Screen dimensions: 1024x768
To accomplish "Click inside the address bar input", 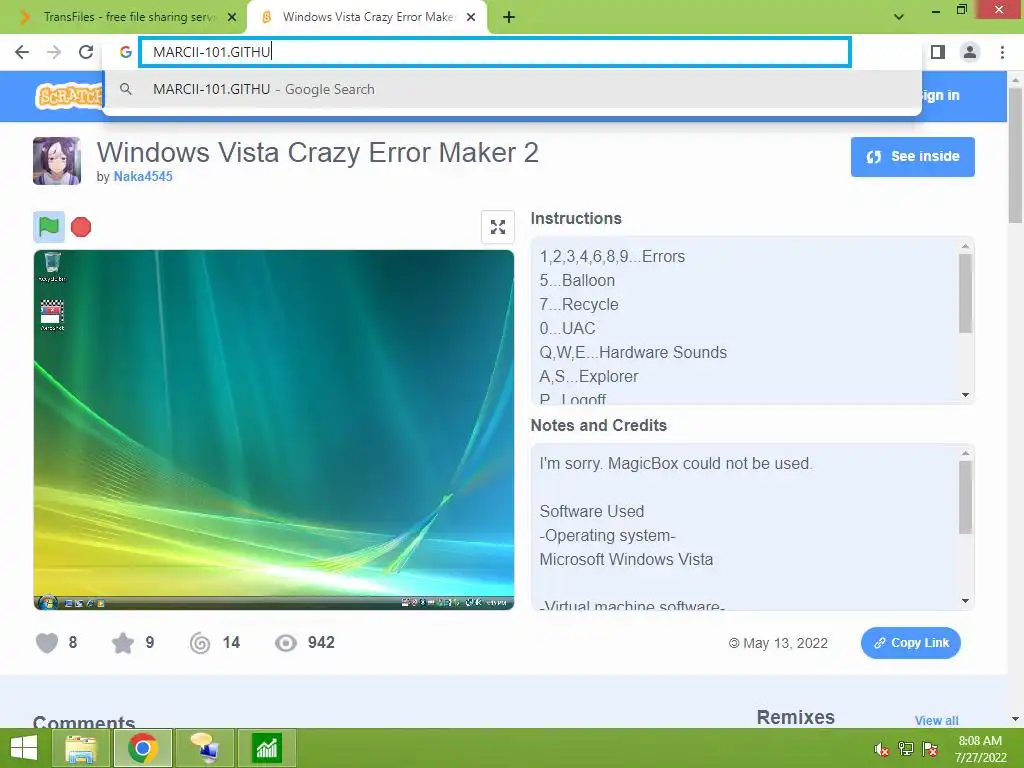I will tap(495, 52).
